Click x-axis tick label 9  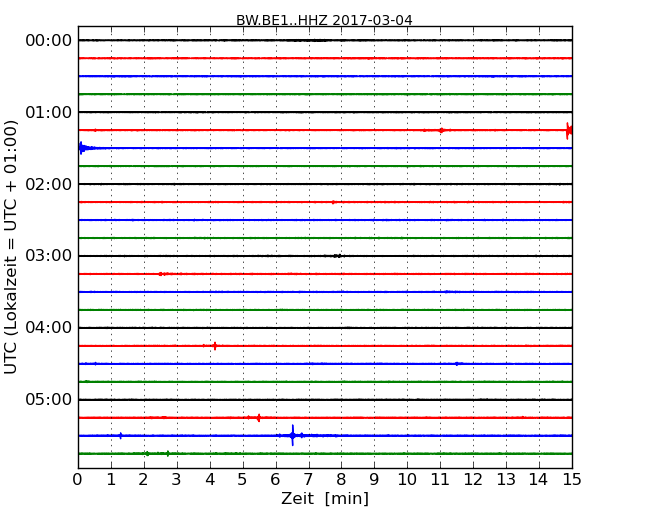point(374,480)
